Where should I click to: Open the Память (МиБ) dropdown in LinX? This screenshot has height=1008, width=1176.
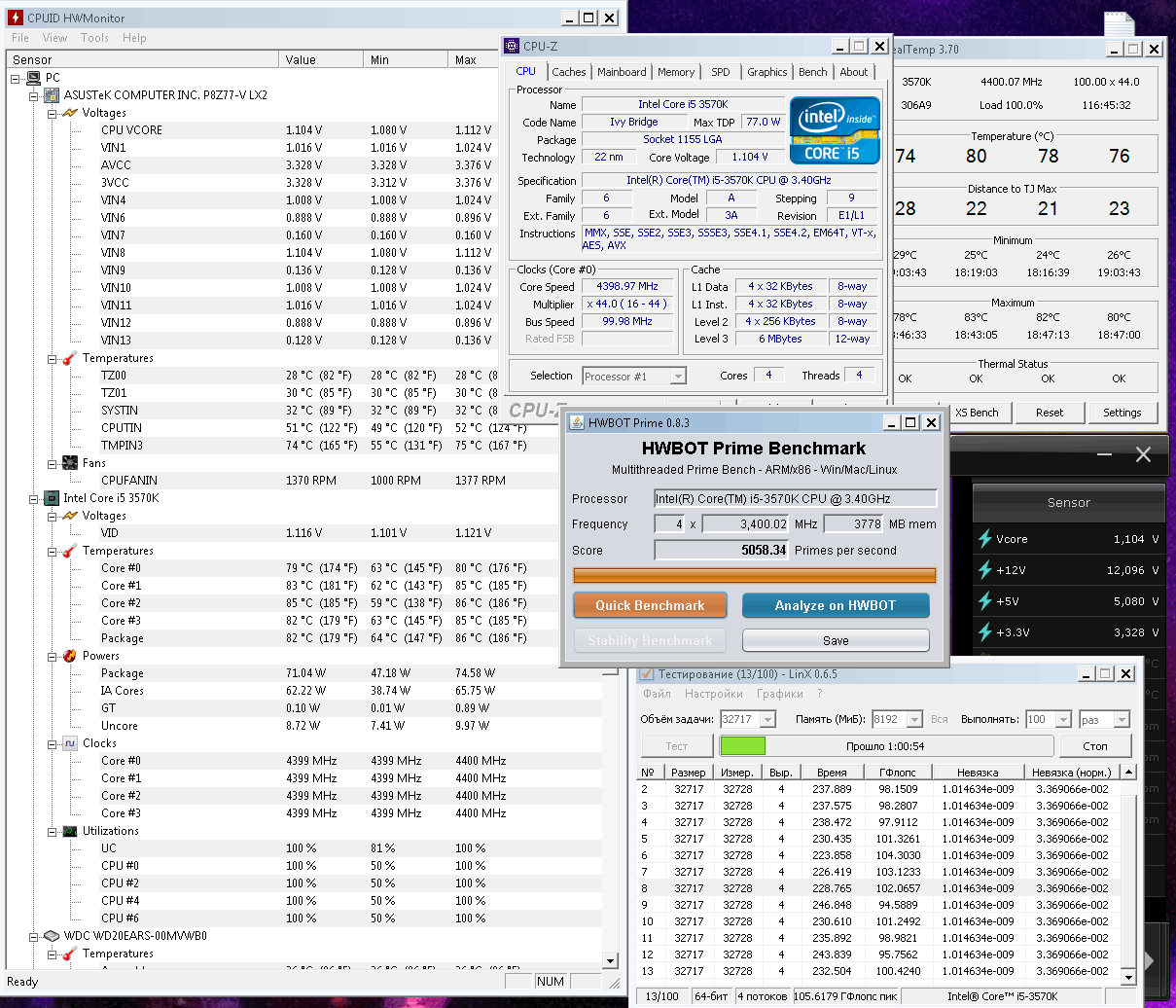[913, 720]
